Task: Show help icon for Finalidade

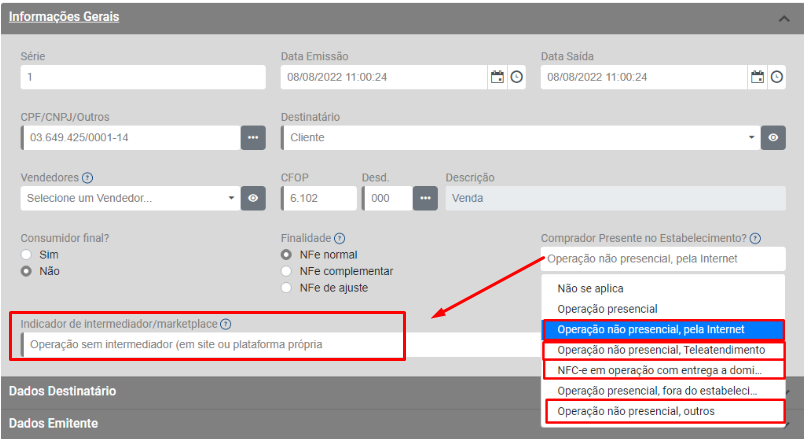Action: pyautogui.click(x=339, y=238)
